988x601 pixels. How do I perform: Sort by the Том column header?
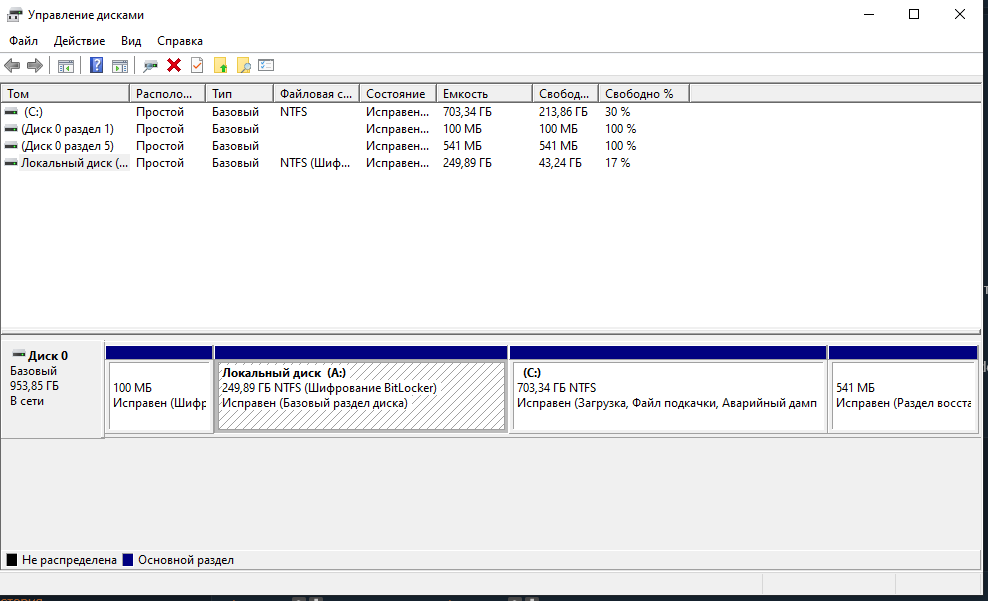pos(66,94)
